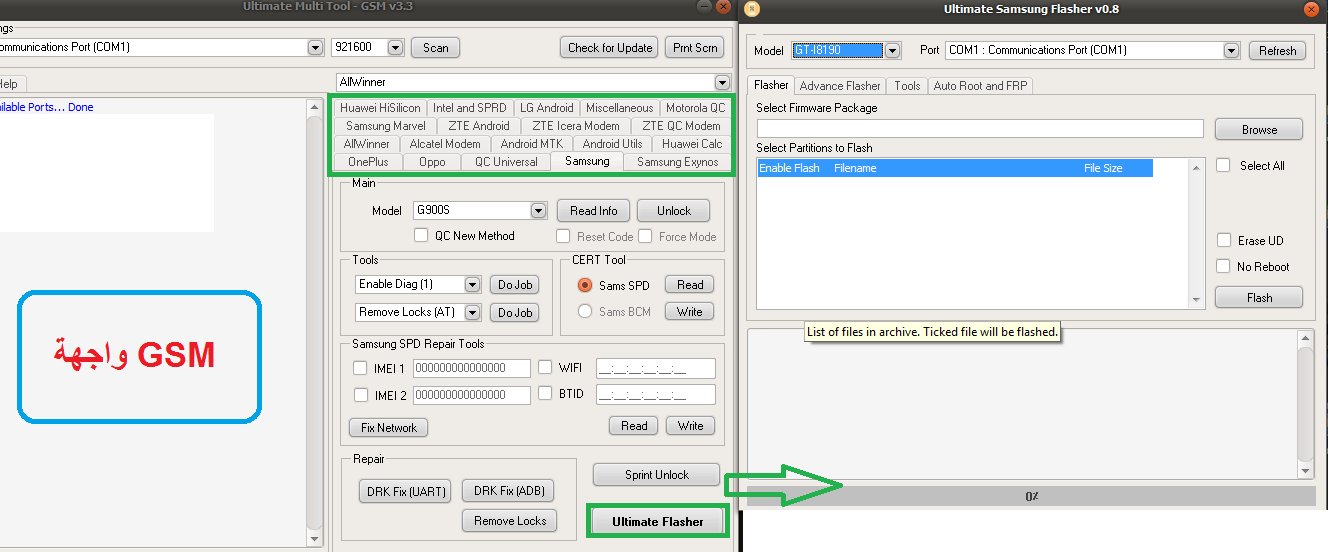The height and width of the screenshot is (552, 1328).
Task: Open the Auto Root and FRP tab
Action: click(x=981, y=86)
